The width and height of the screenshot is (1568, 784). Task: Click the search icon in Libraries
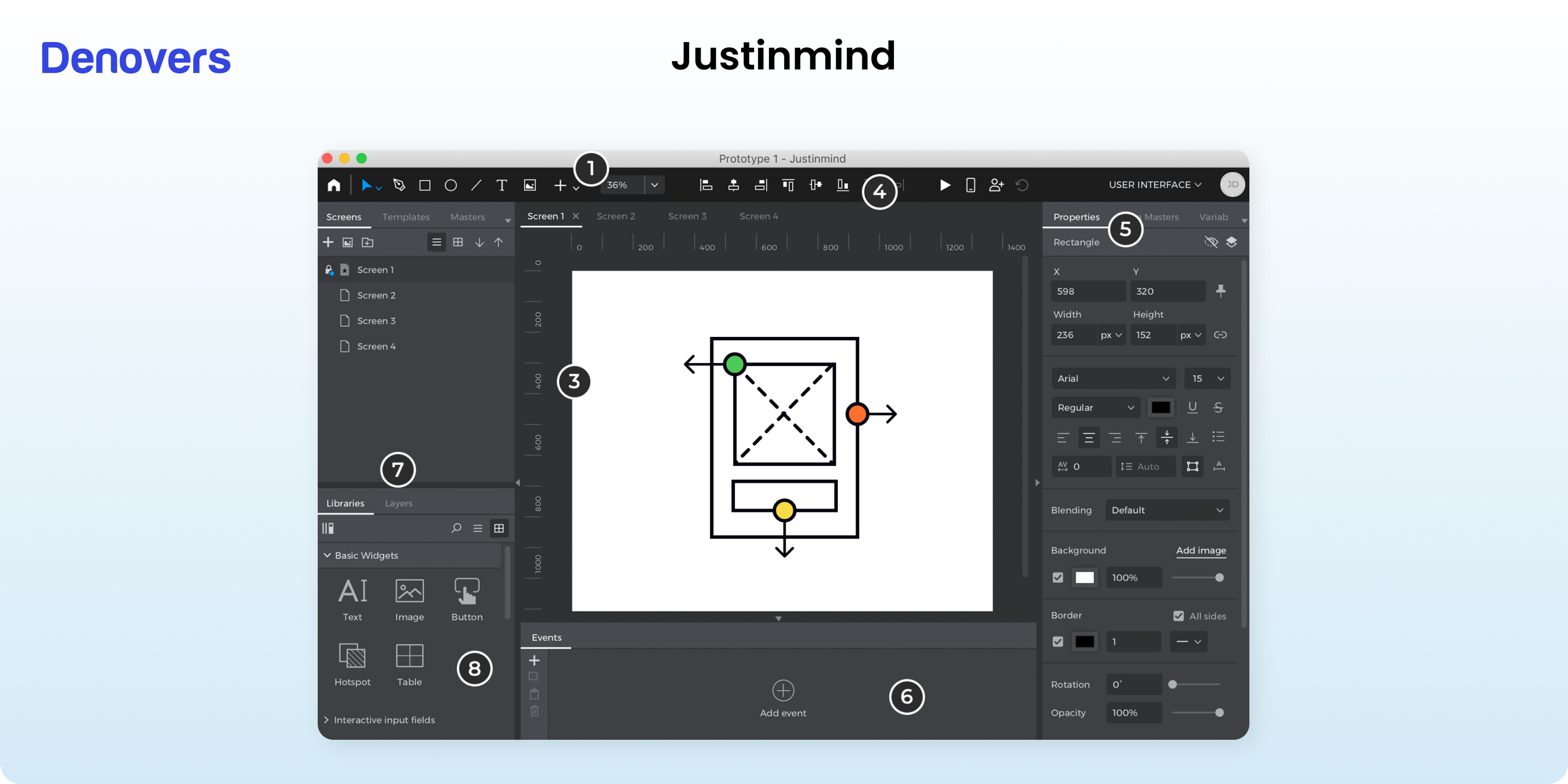(x=456, y=528)
